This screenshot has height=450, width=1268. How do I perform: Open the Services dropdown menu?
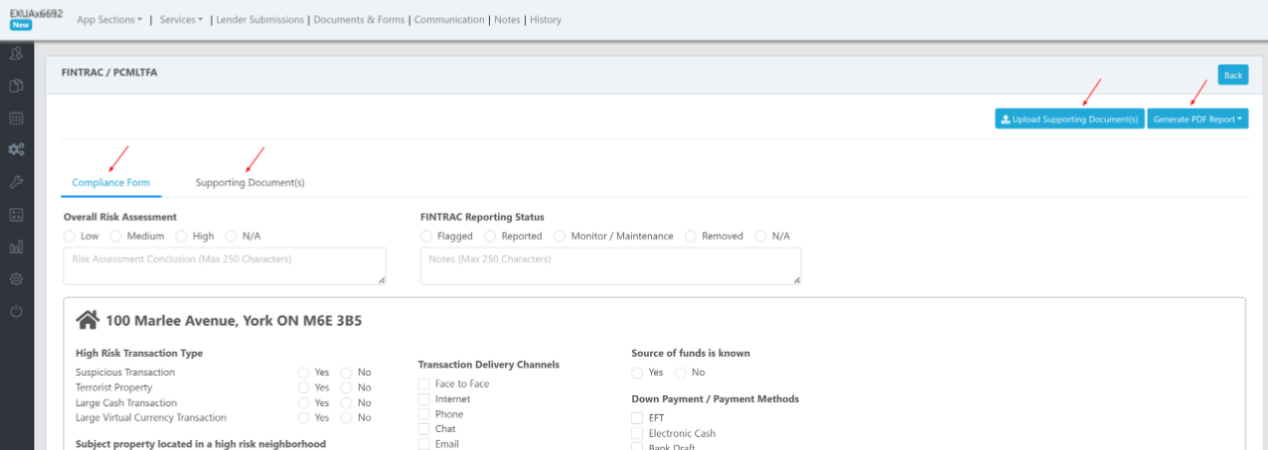pos(180,19)
